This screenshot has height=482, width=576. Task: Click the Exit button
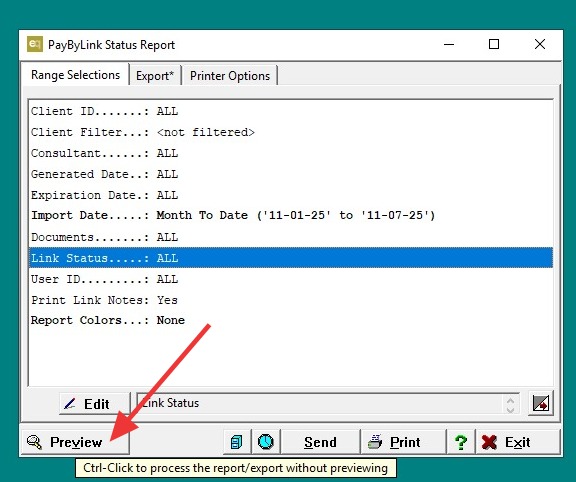coord(518,442)
